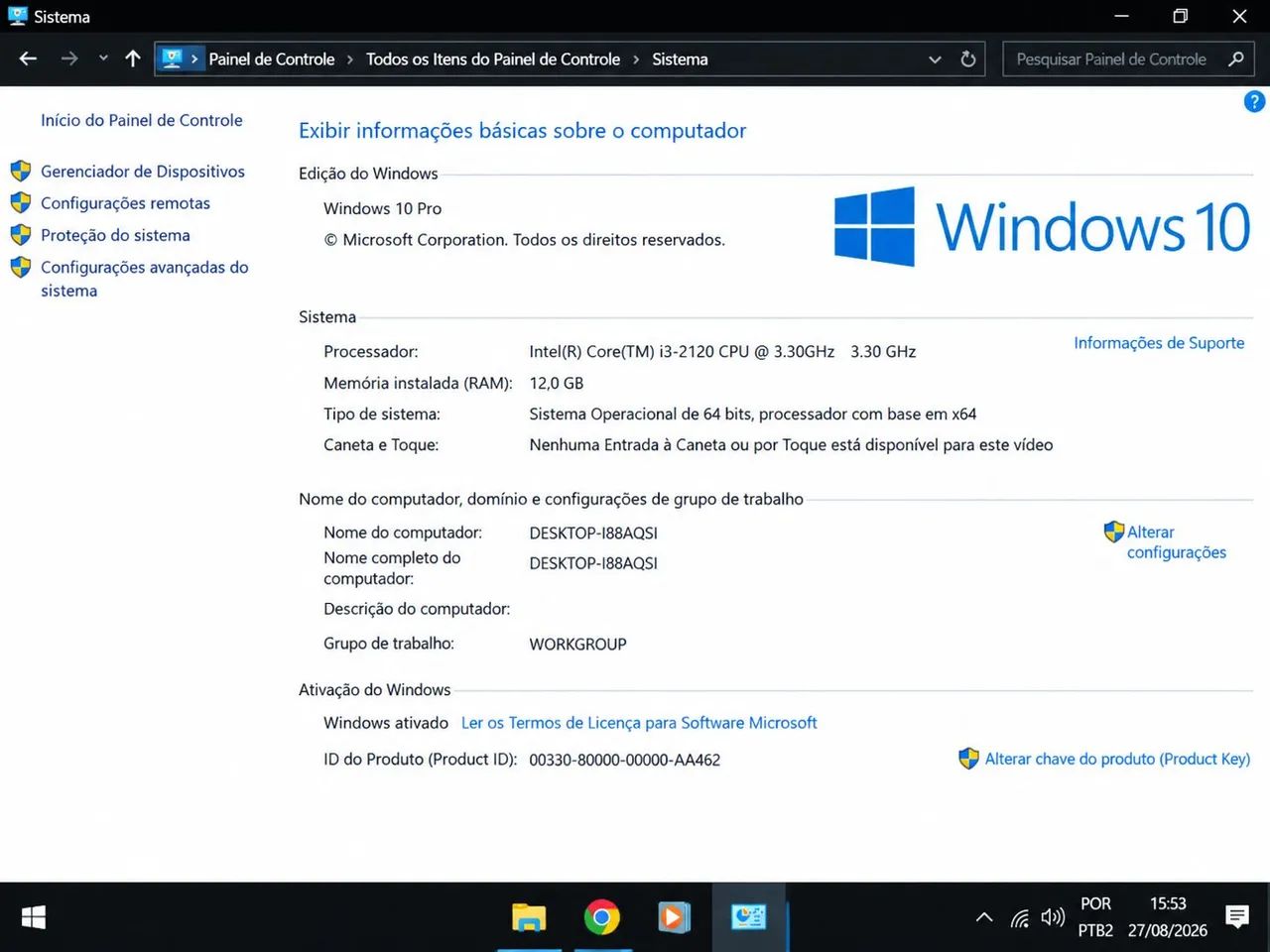
Task: Close the Sistema window
Action: click(1239, 16)
